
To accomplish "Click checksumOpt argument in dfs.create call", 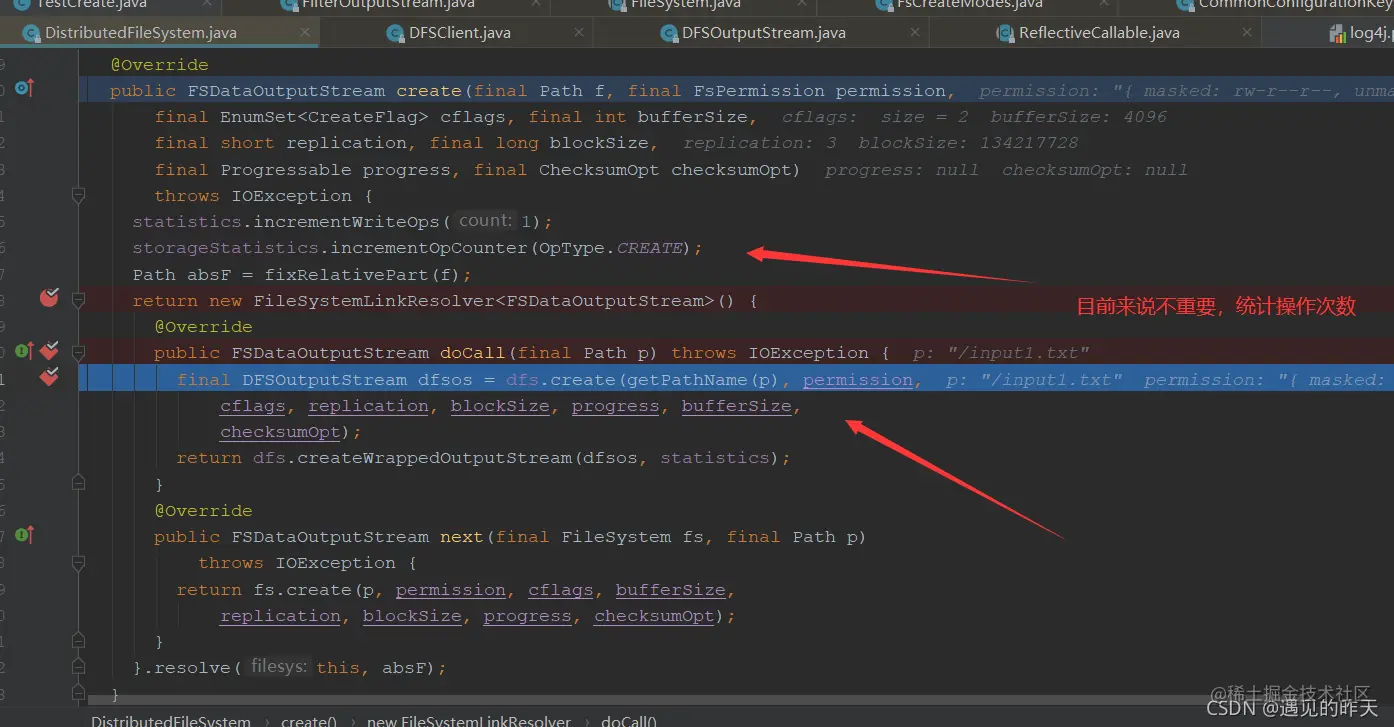I will (280, 432).
